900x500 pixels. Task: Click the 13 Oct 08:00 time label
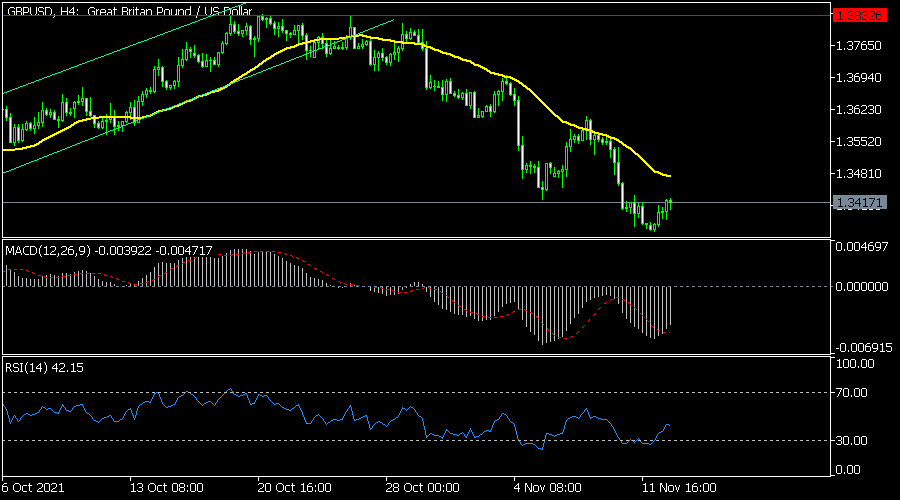166,488
